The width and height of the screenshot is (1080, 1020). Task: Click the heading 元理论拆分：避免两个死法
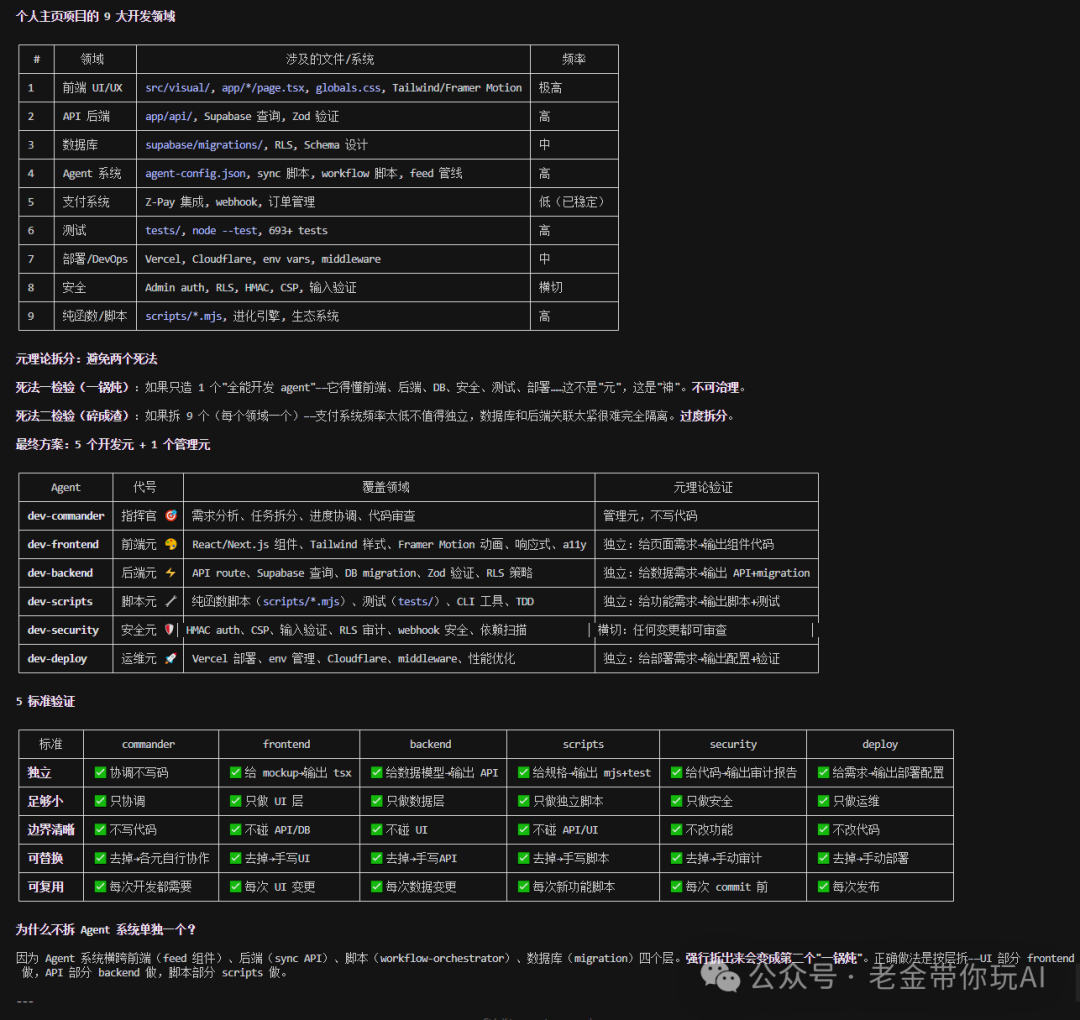[87, 359]
